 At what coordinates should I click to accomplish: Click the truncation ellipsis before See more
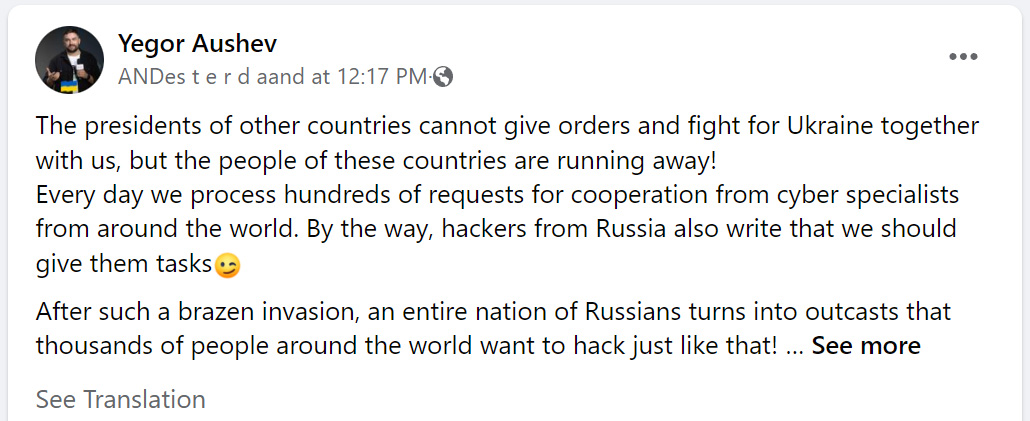(794, 346)
